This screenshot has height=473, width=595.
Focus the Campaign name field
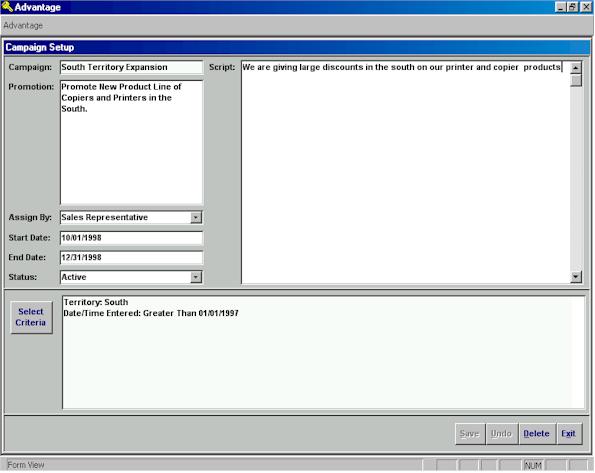coord(131,67)
